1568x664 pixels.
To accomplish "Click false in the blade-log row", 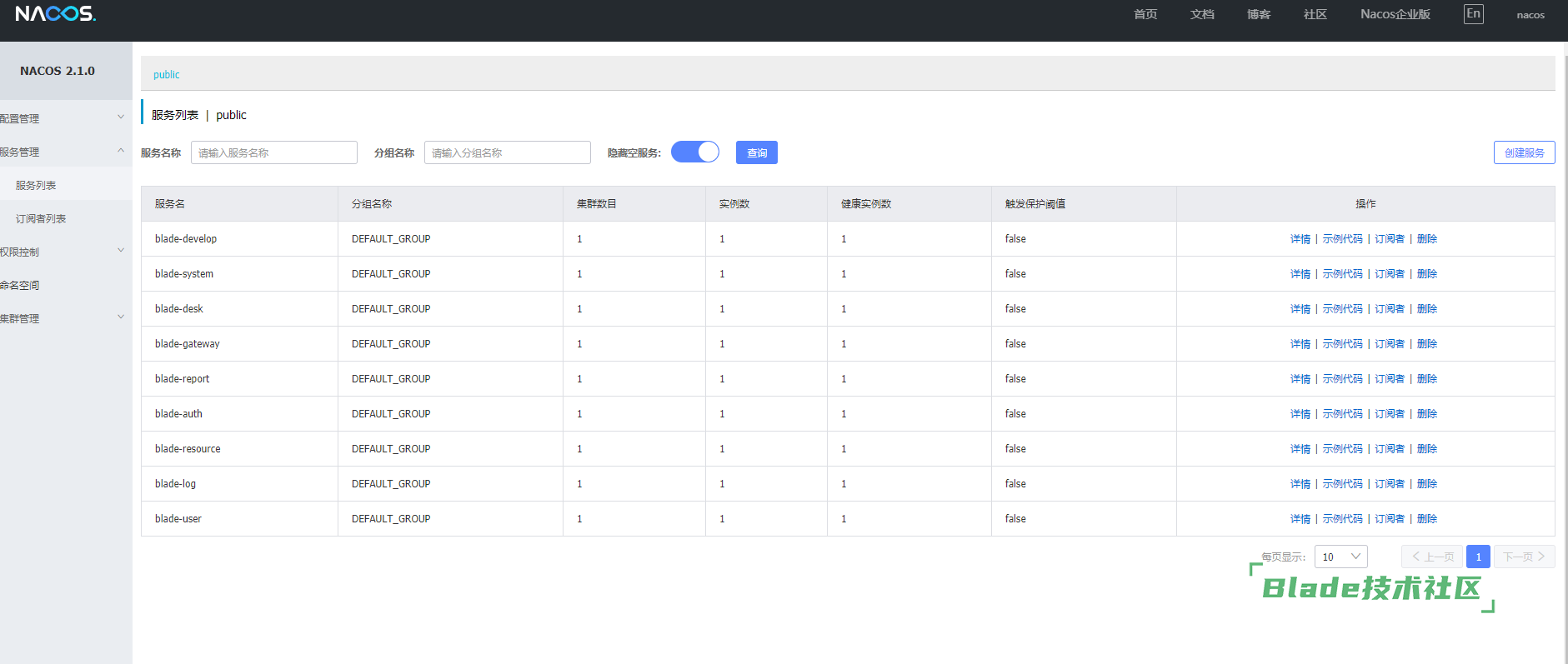I will tap(1015, 484).
